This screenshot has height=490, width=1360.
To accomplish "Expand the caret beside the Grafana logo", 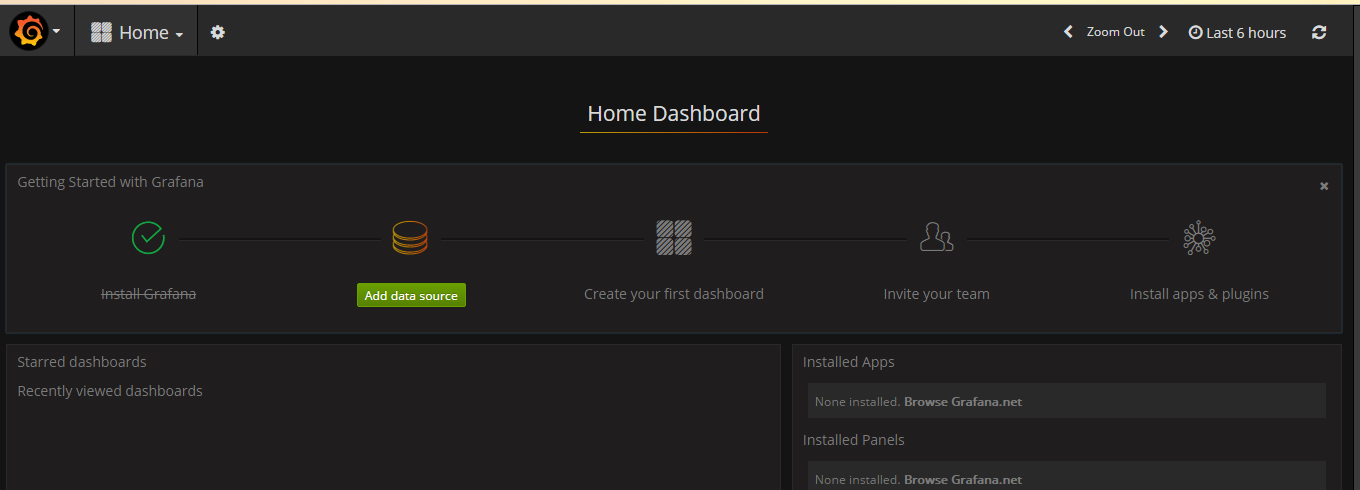I will (56, 32).
